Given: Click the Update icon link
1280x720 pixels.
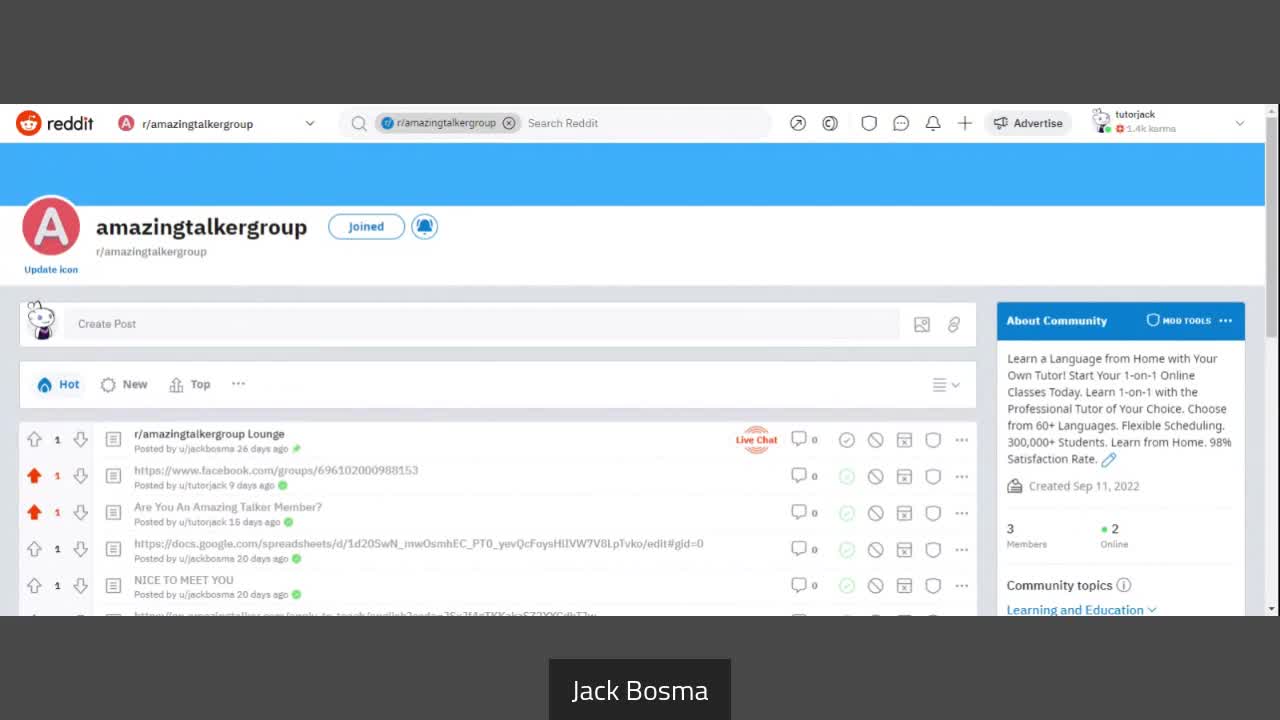Looking at the screenshot, I should [x=51, y=269].
